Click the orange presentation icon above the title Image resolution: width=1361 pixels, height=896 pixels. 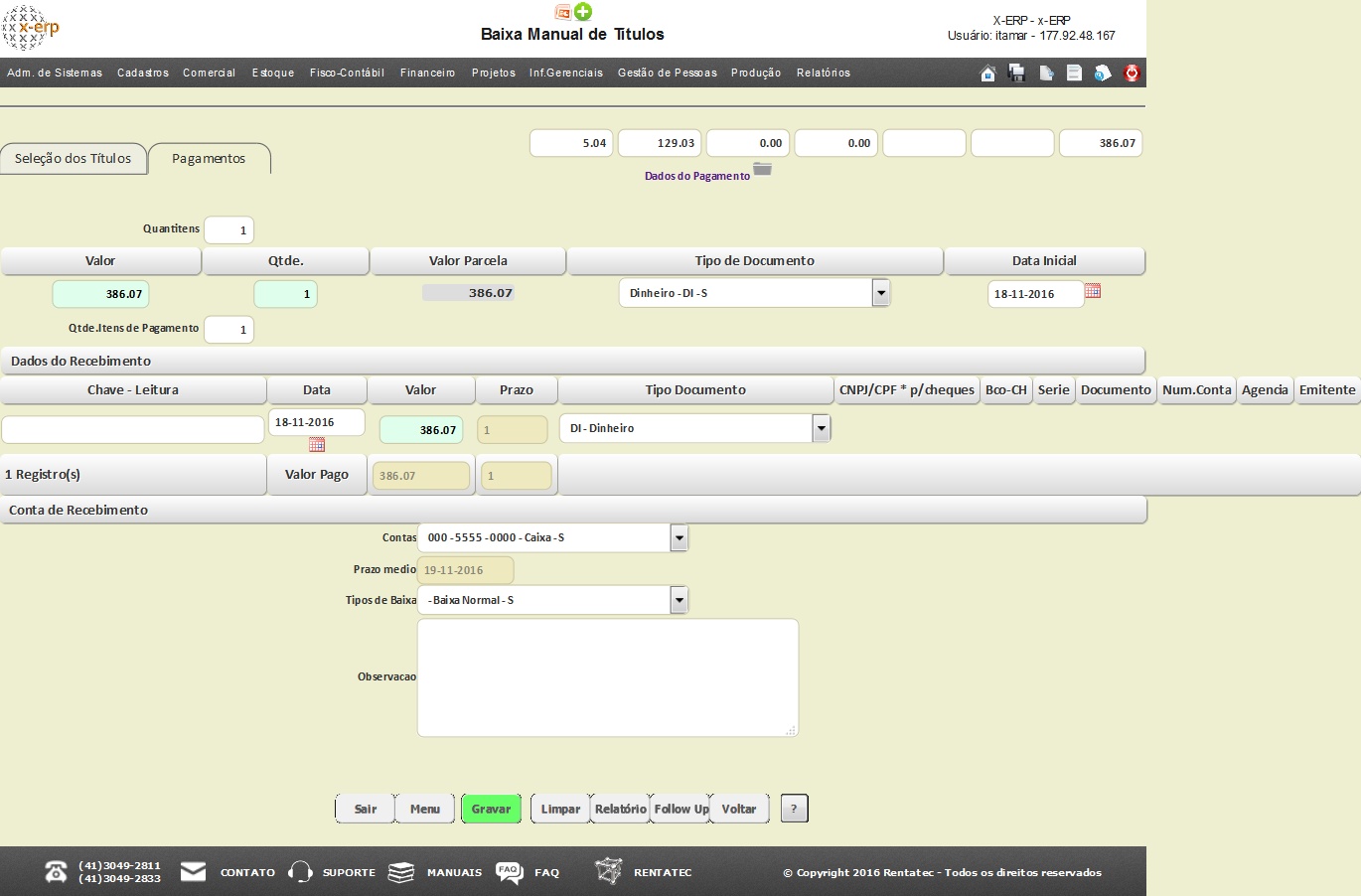563,12
